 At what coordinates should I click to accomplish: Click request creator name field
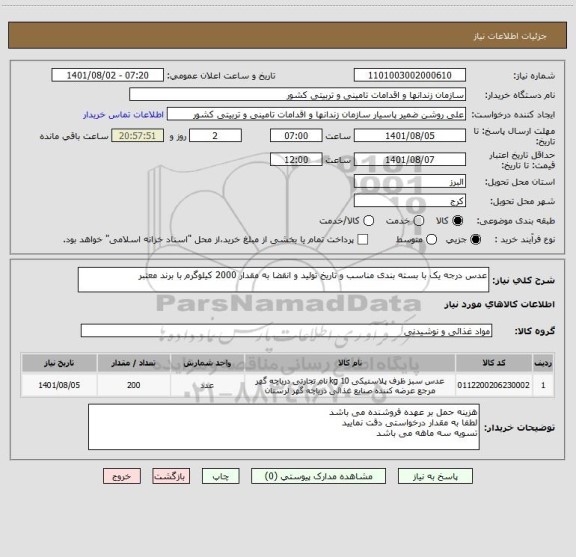[317, 114]
